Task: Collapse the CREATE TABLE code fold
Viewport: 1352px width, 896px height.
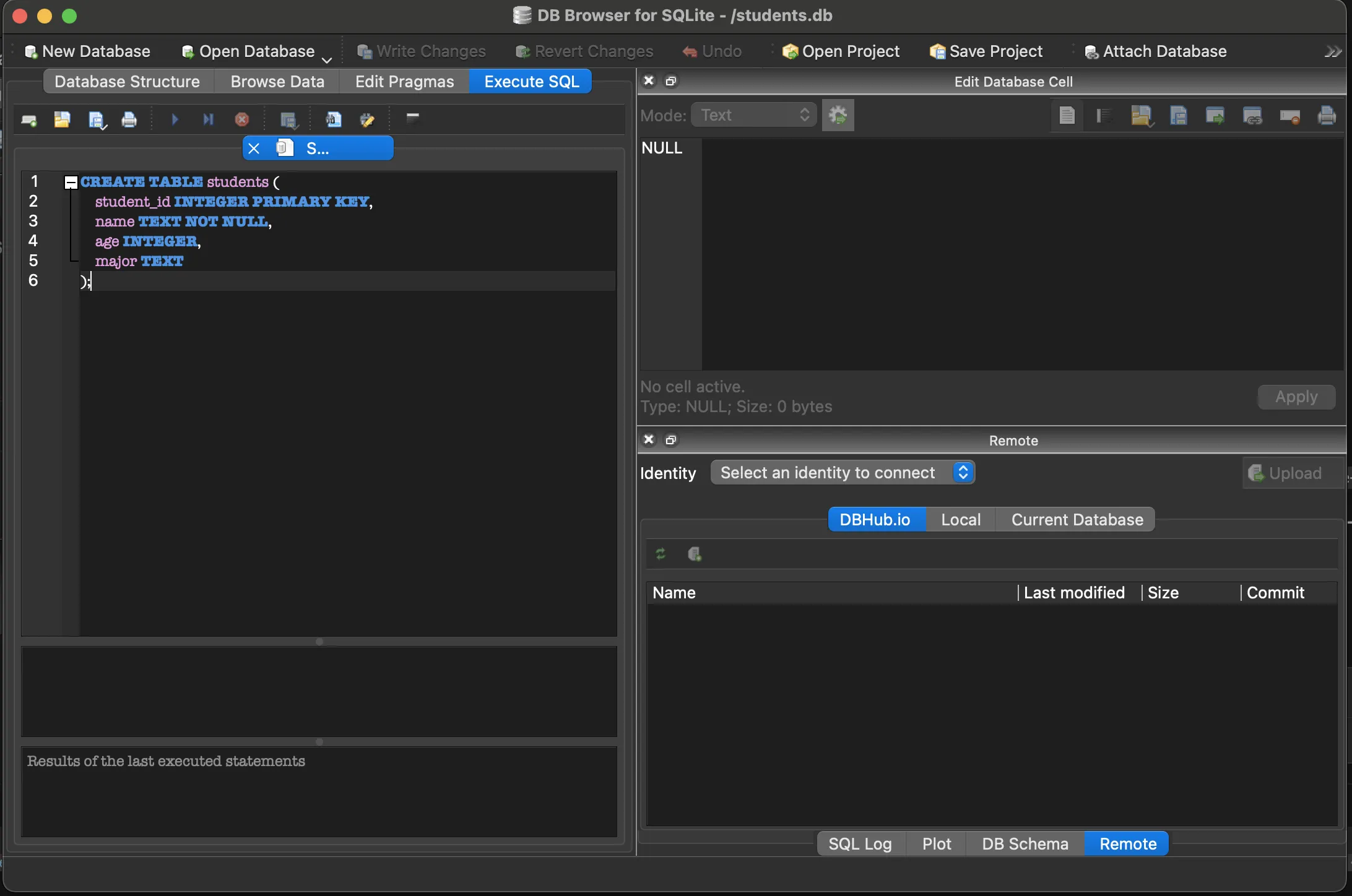Action: (x=71, y=182)
